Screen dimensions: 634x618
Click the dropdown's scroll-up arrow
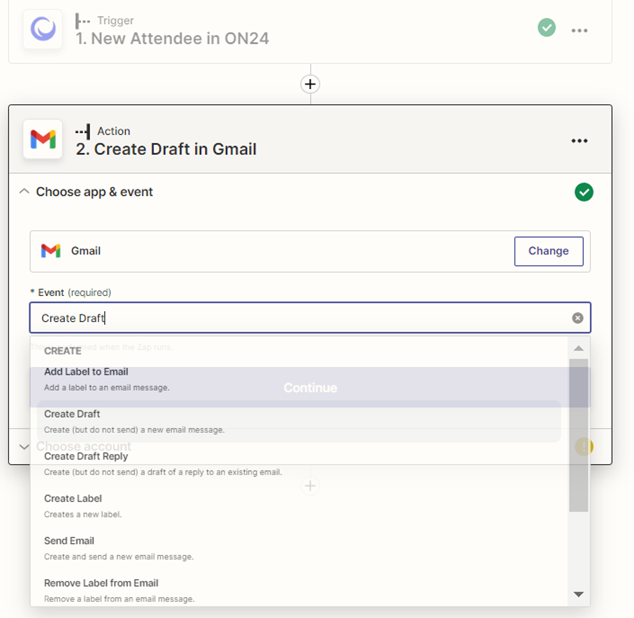pos(578,348)
